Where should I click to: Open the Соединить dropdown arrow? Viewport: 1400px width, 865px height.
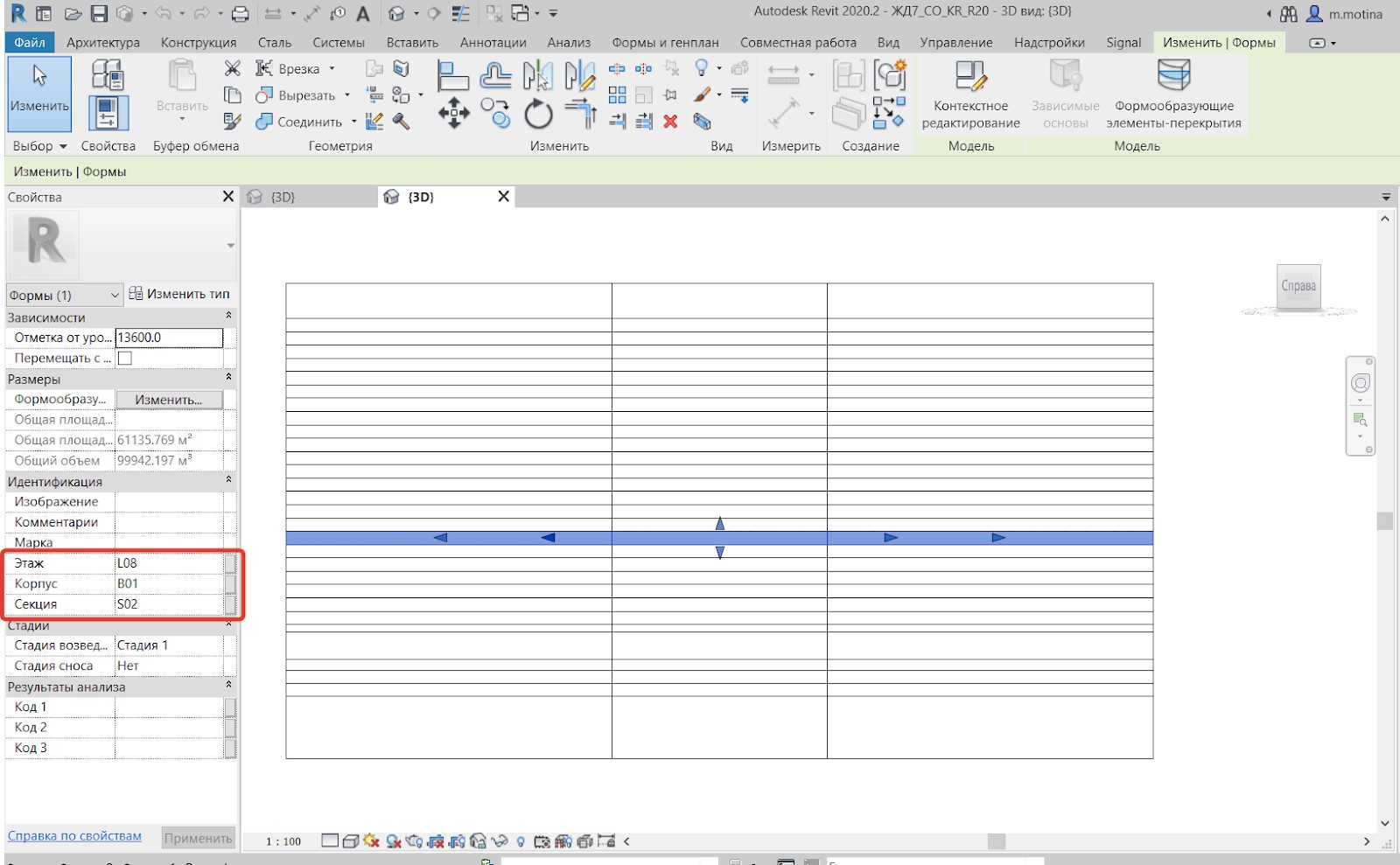353,122
